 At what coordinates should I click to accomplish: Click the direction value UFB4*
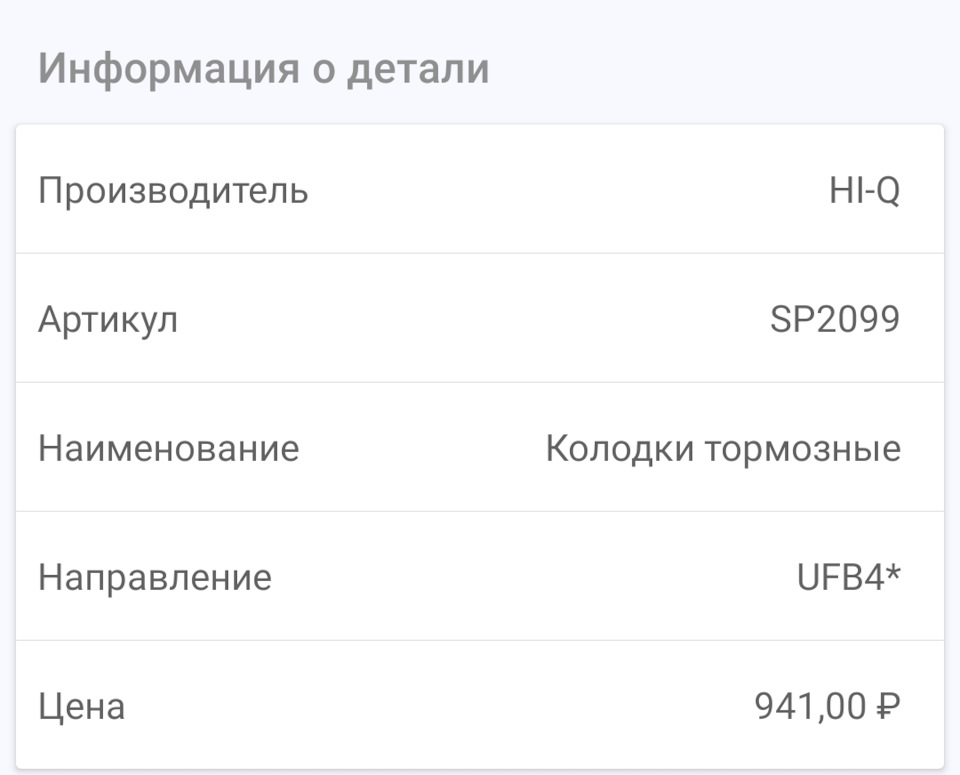[848, 577]
